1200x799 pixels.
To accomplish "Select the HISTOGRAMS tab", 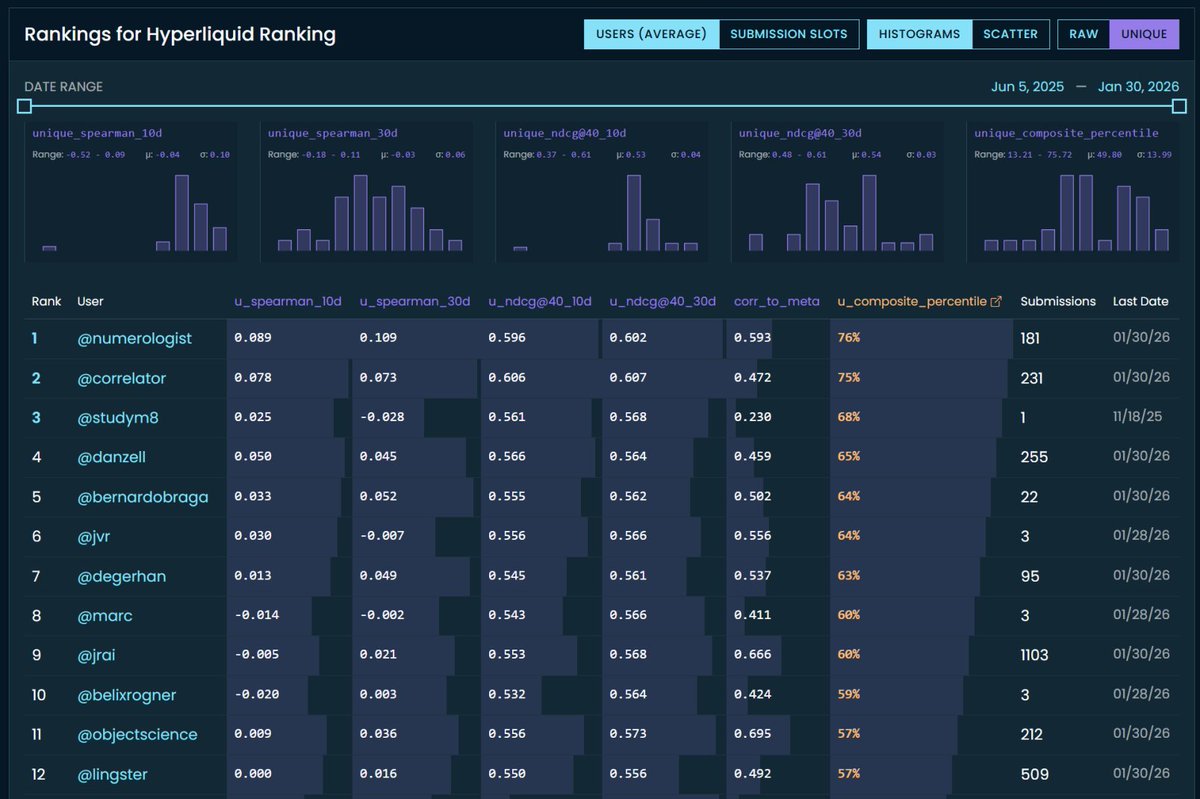I will 918,33.
